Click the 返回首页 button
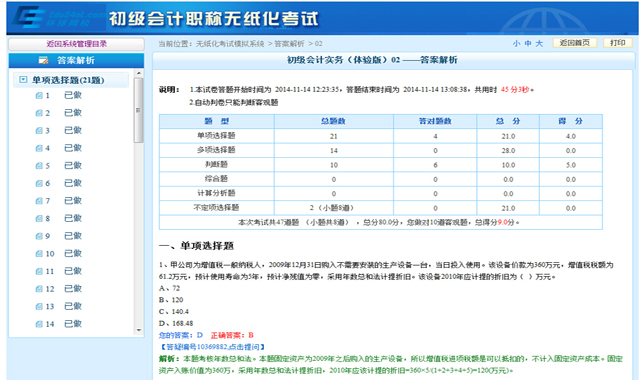The width and height of the screenshot is (640, 380). [574, 43]
